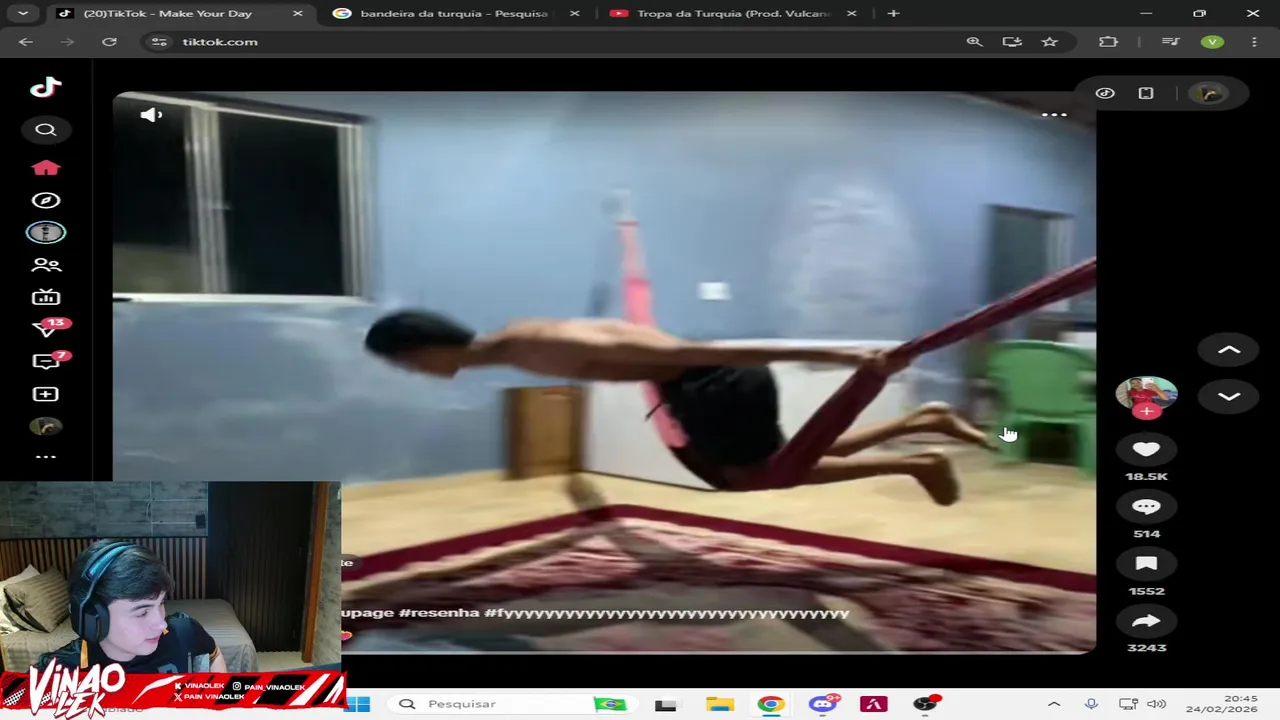Open the browser extensions puzzle icon
The width and height of the screenshot is (1280, 720).
coord(1108,42)
